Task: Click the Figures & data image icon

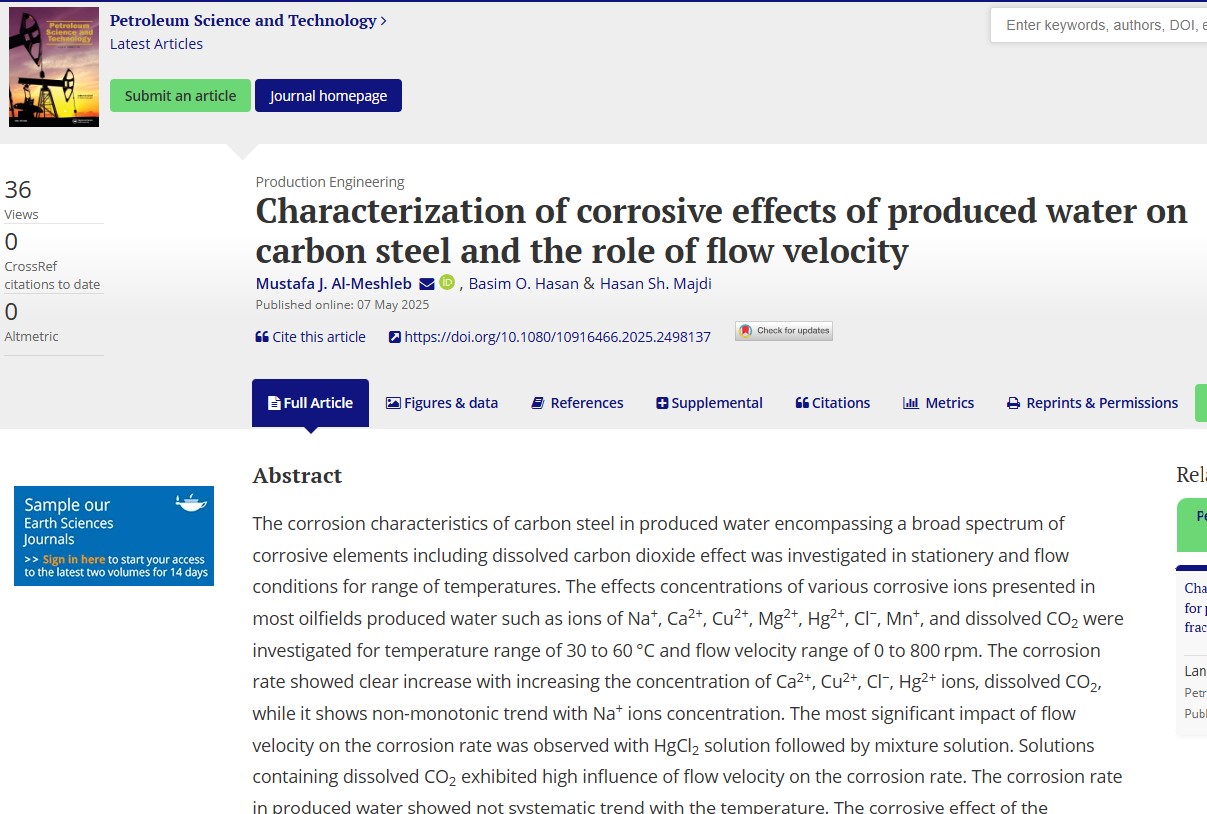Action: pos(393,403)
